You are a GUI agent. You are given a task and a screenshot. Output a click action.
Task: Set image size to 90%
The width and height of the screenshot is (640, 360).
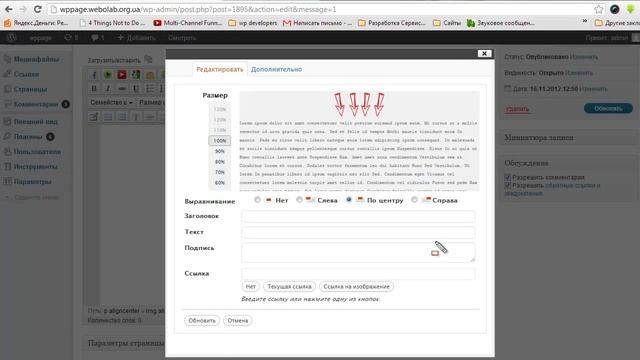[220, 151]
